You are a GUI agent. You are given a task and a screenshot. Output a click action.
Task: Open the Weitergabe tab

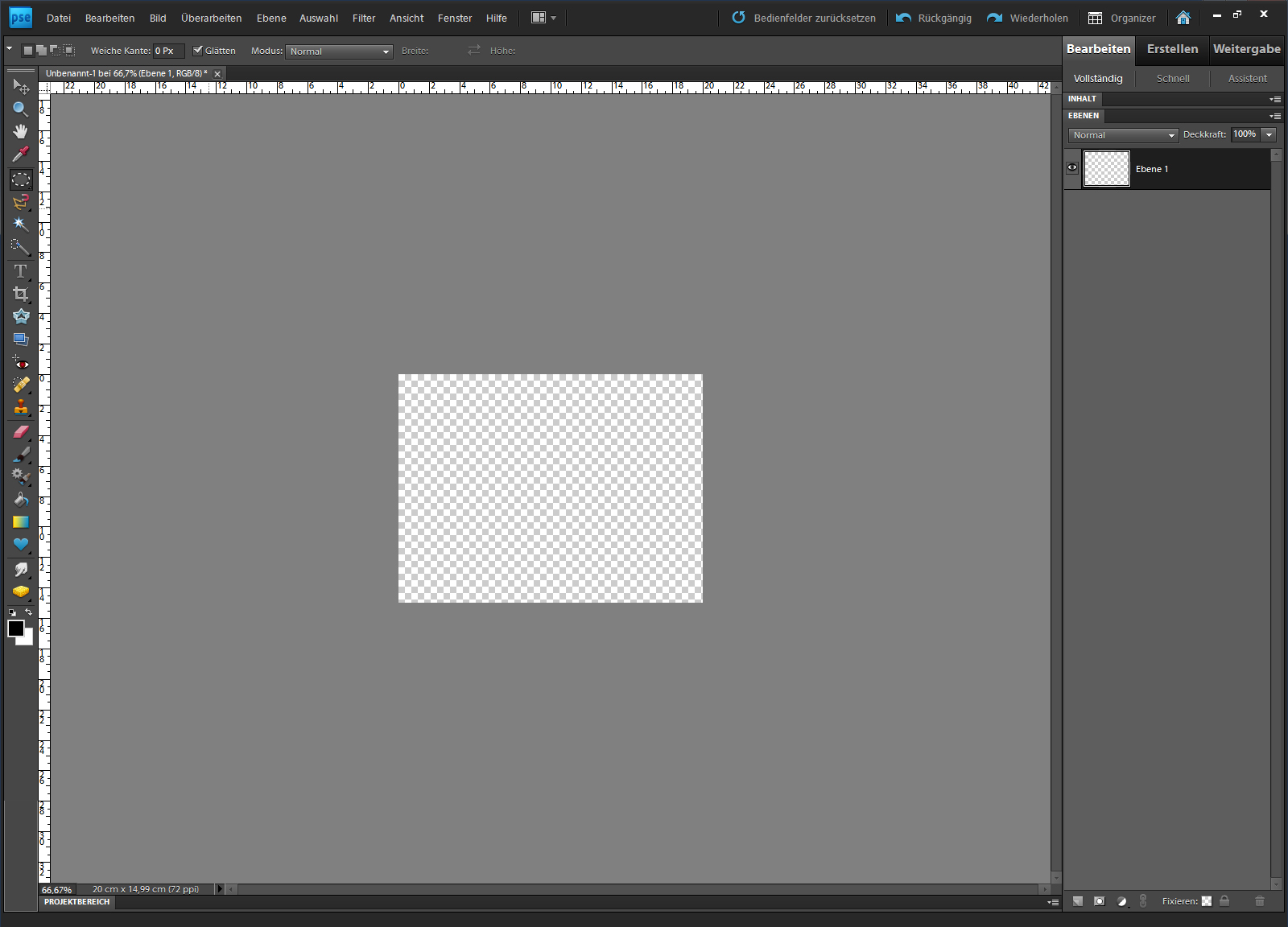tap(1247, 49)
